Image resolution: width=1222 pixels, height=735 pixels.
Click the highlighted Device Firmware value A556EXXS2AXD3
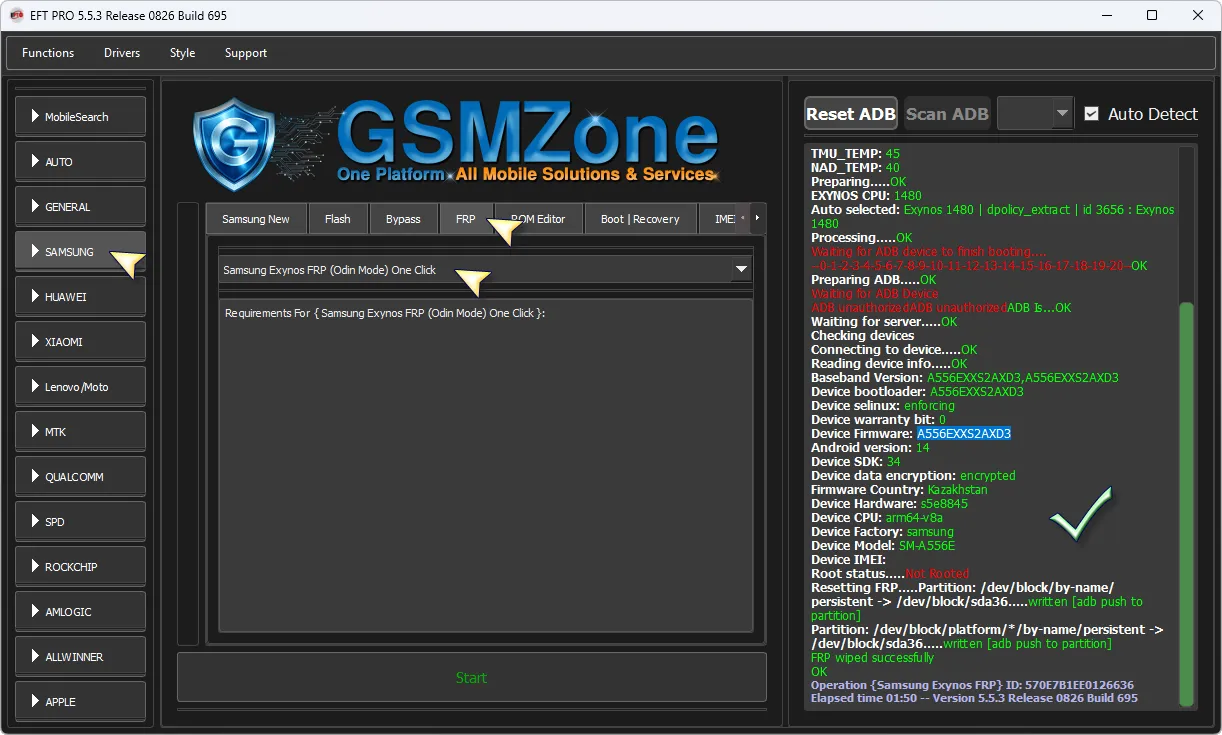tap(964, 434)
